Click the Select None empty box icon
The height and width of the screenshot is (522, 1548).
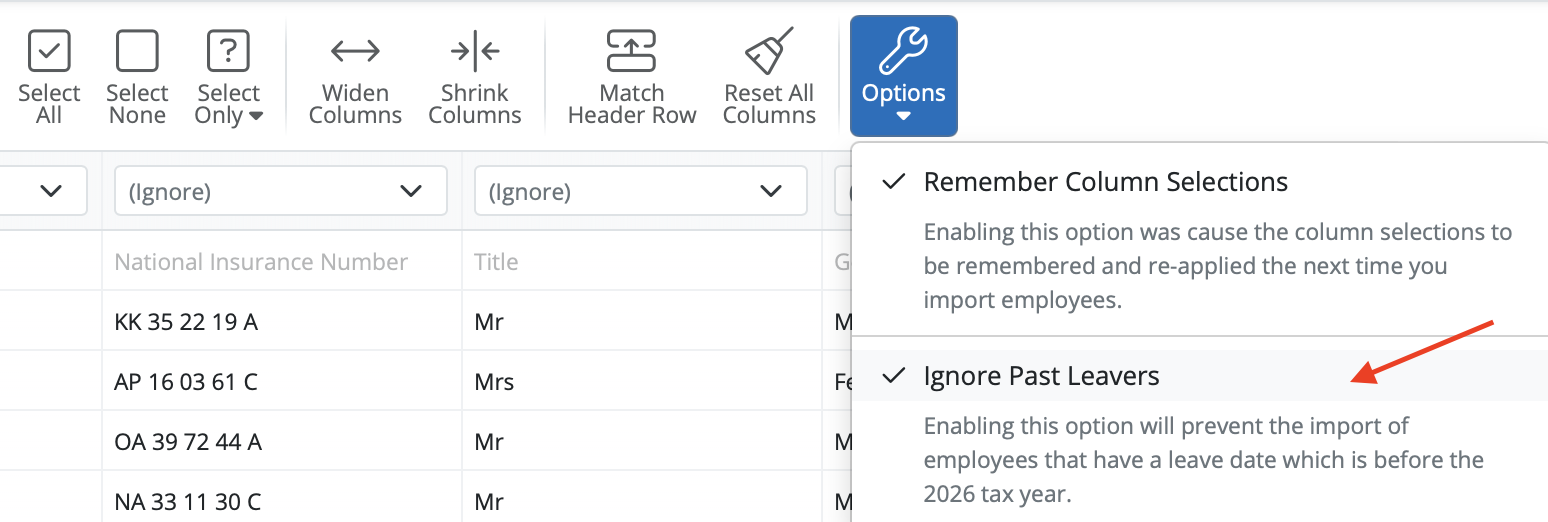point(137,51)
